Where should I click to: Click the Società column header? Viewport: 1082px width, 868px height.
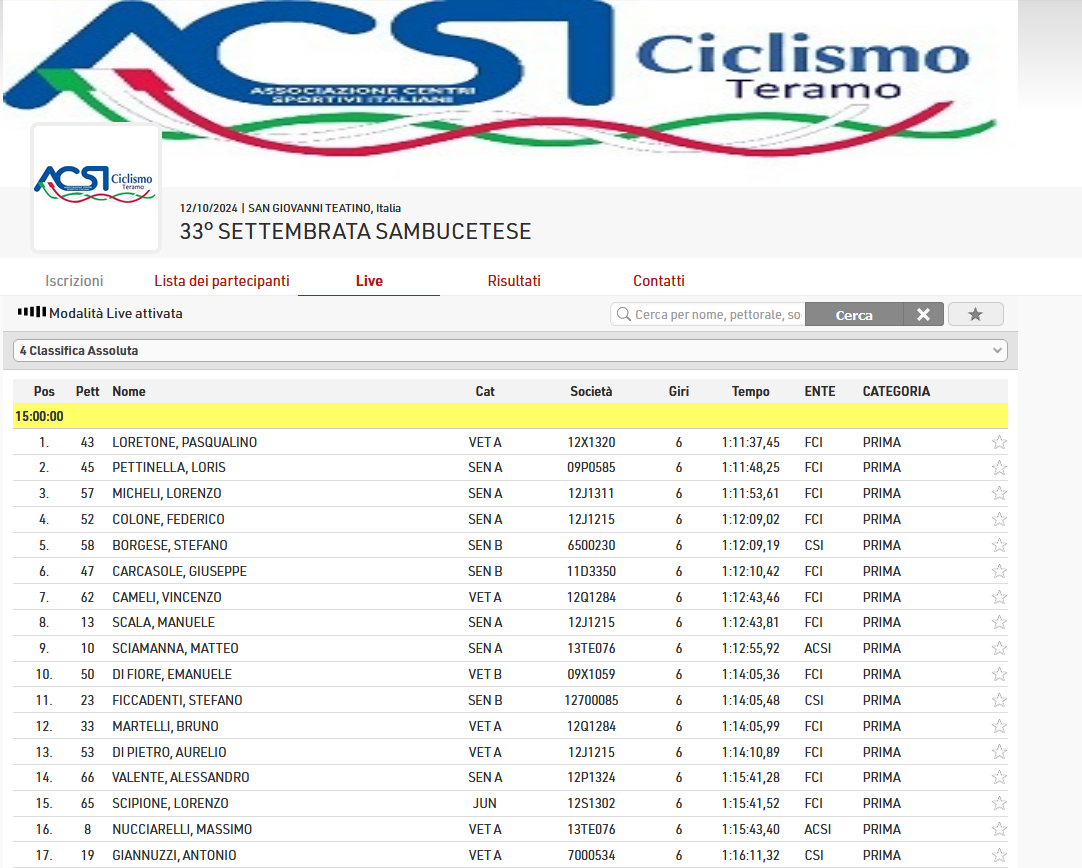[591, 391]
